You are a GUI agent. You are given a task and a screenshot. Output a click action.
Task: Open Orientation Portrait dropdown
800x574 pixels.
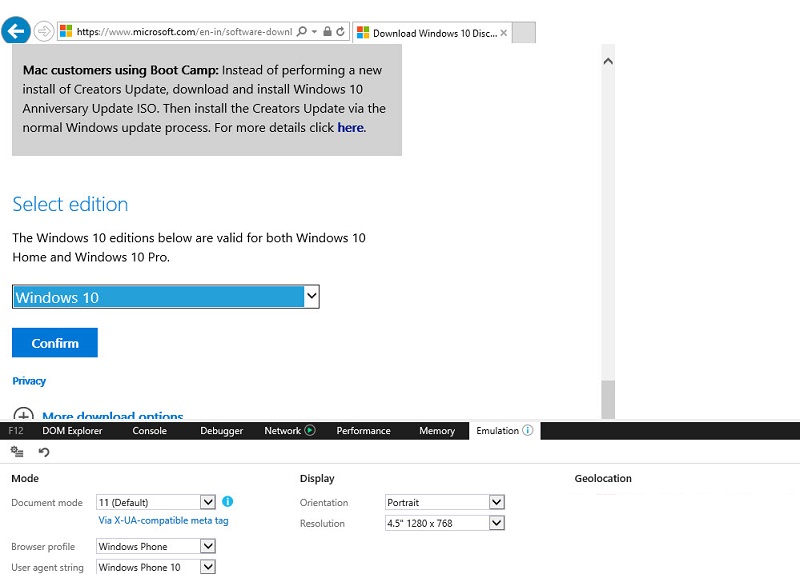(x=445, y=503)
